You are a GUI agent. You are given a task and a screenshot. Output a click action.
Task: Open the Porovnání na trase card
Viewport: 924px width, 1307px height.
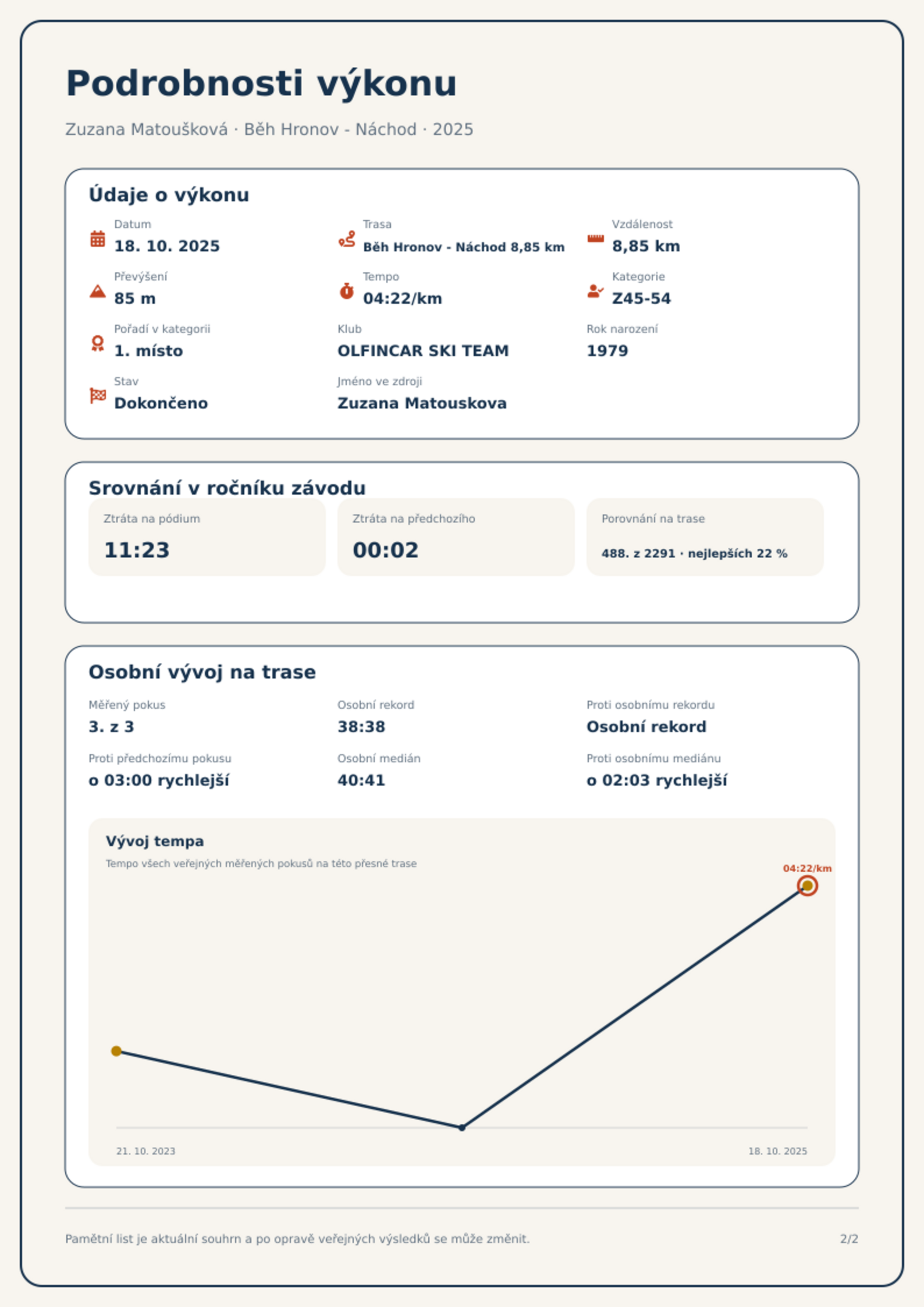(x=705, y=537)
